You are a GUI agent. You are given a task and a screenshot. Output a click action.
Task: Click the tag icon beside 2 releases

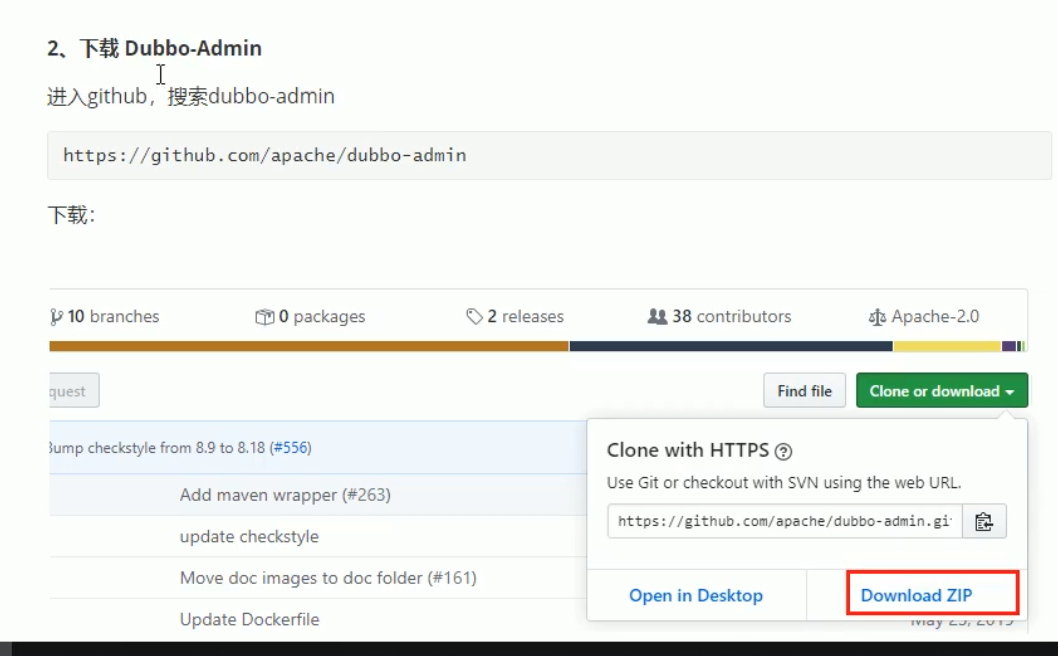pyautogui.click(x=474, y=316)
